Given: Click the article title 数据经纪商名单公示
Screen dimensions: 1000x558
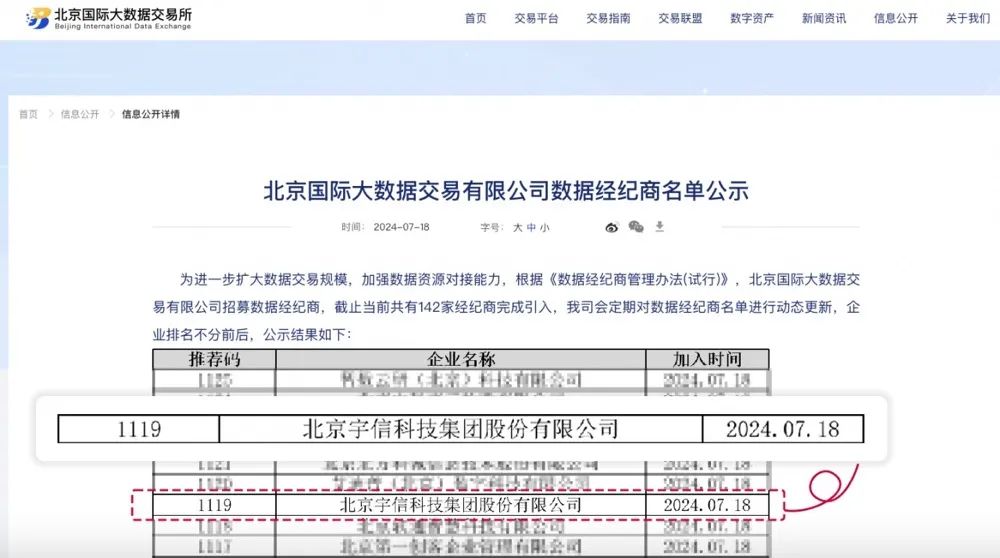Looking at the screenshot, I should 506,191.
